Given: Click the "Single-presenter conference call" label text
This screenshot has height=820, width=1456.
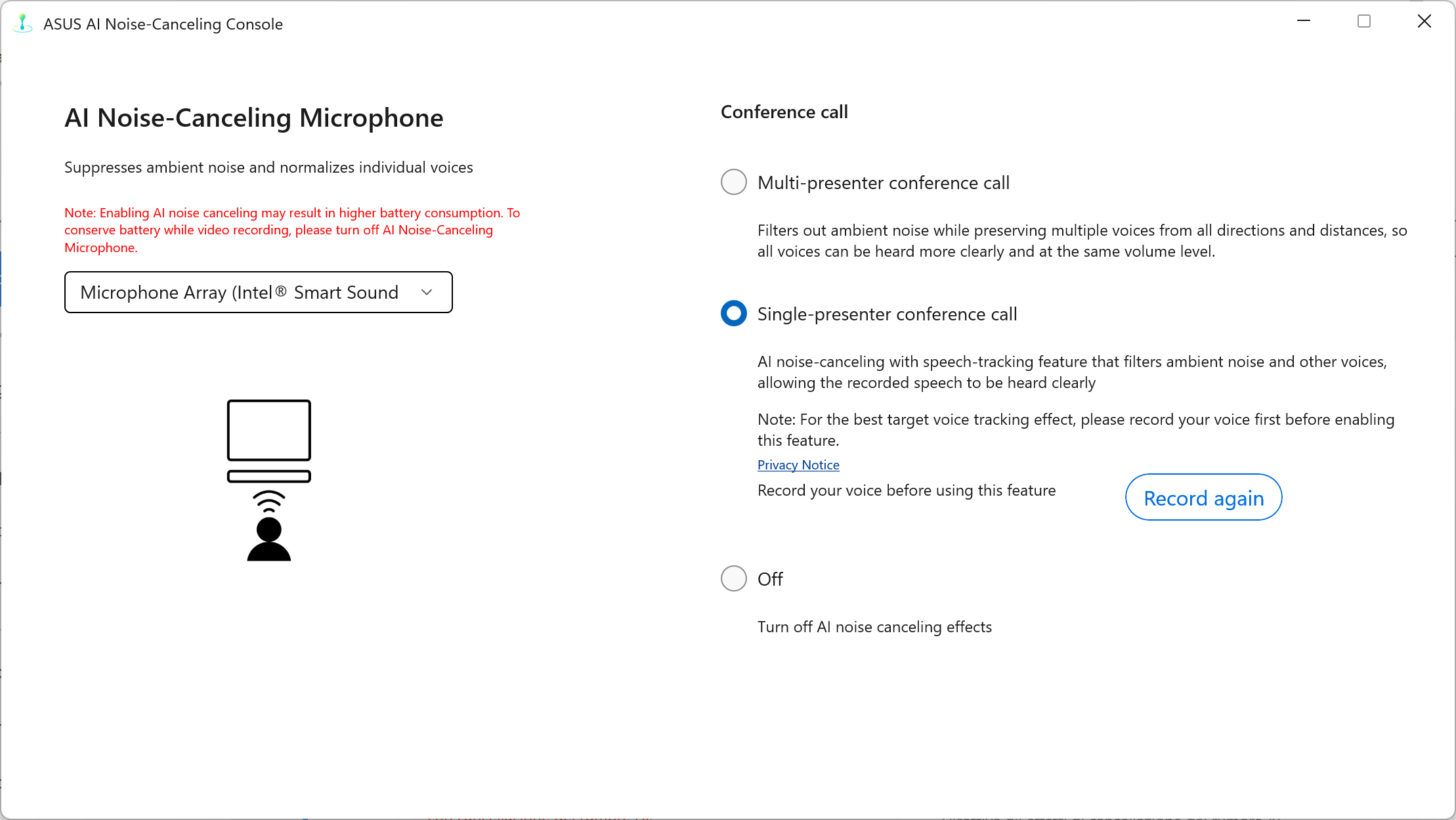Looking at the screenshot, I should 887,314.
